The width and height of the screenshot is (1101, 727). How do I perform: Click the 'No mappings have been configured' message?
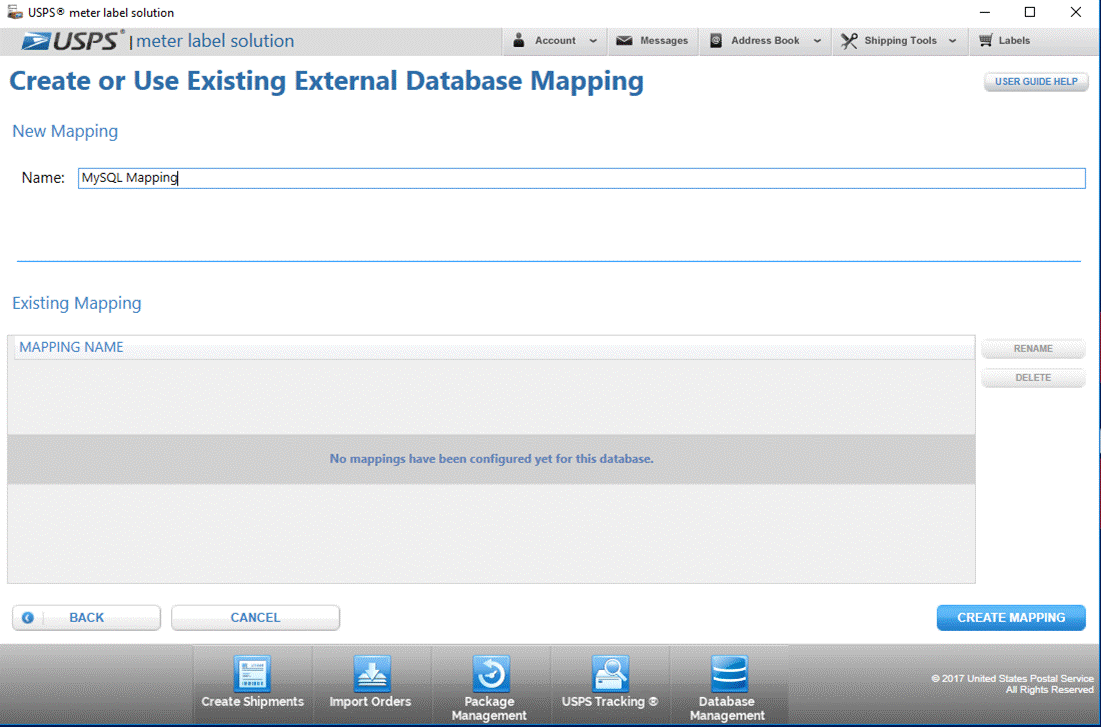(x=492, y=459)
